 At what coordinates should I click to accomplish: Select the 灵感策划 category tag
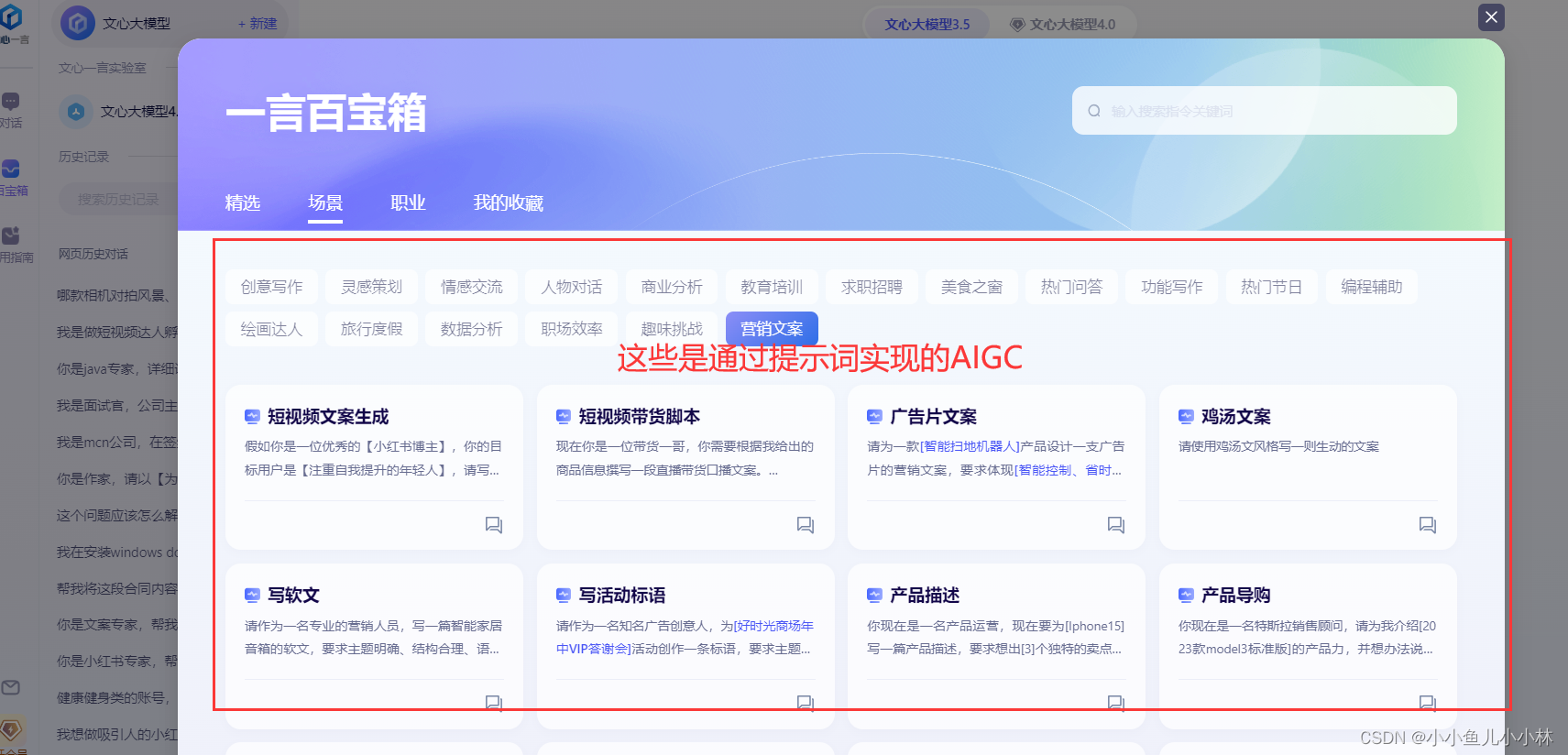tap(371, 287)
